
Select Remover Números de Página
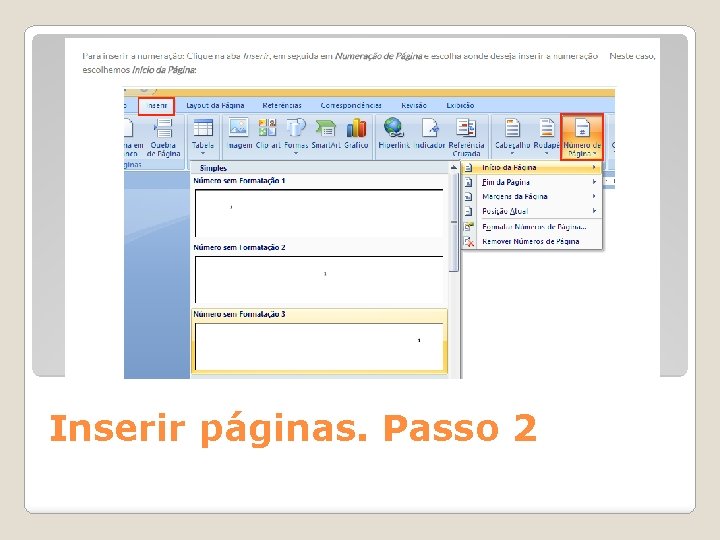(x=531, y=242)
